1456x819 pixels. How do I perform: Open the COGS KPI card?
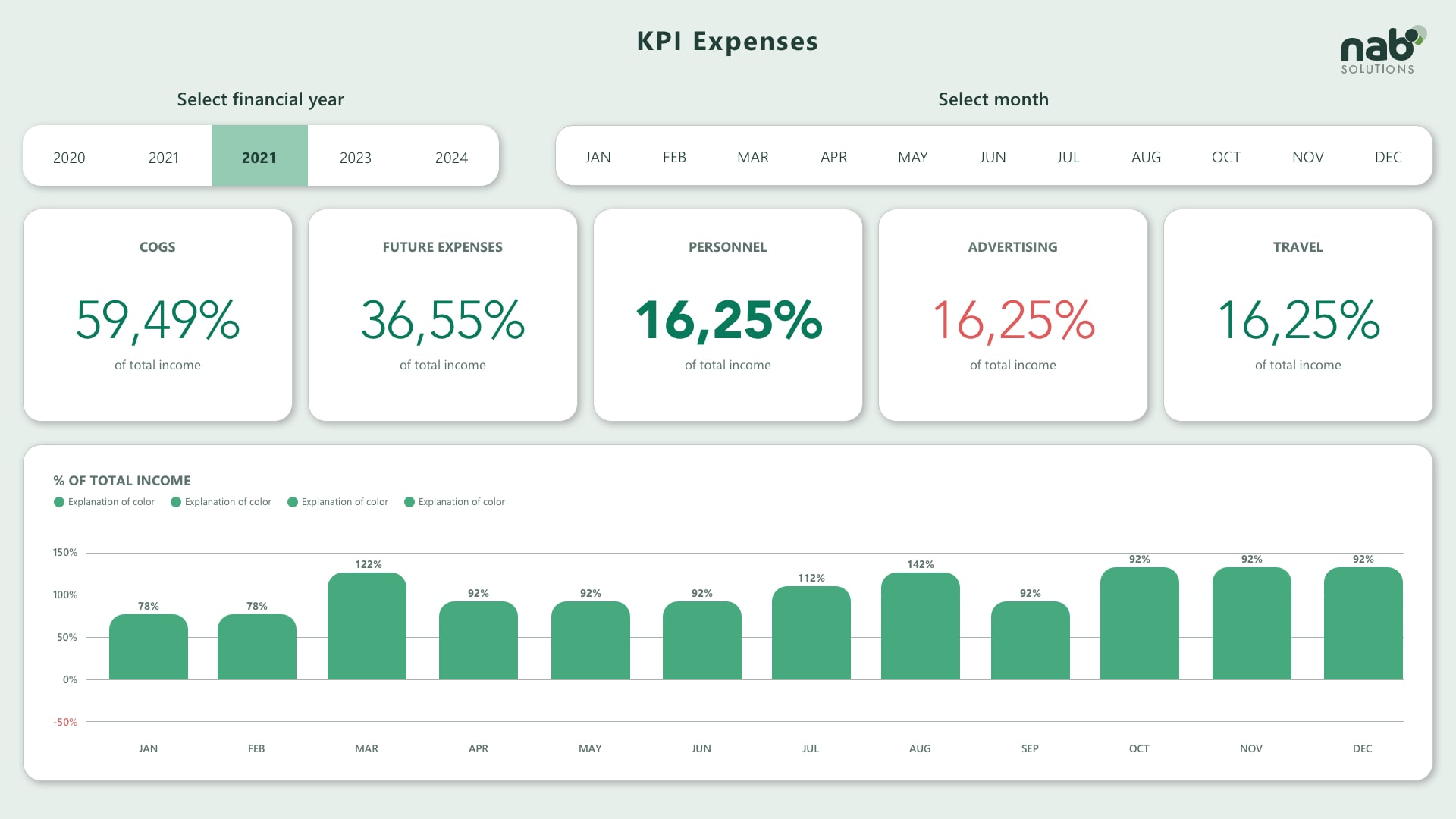(x=158, y=315)
